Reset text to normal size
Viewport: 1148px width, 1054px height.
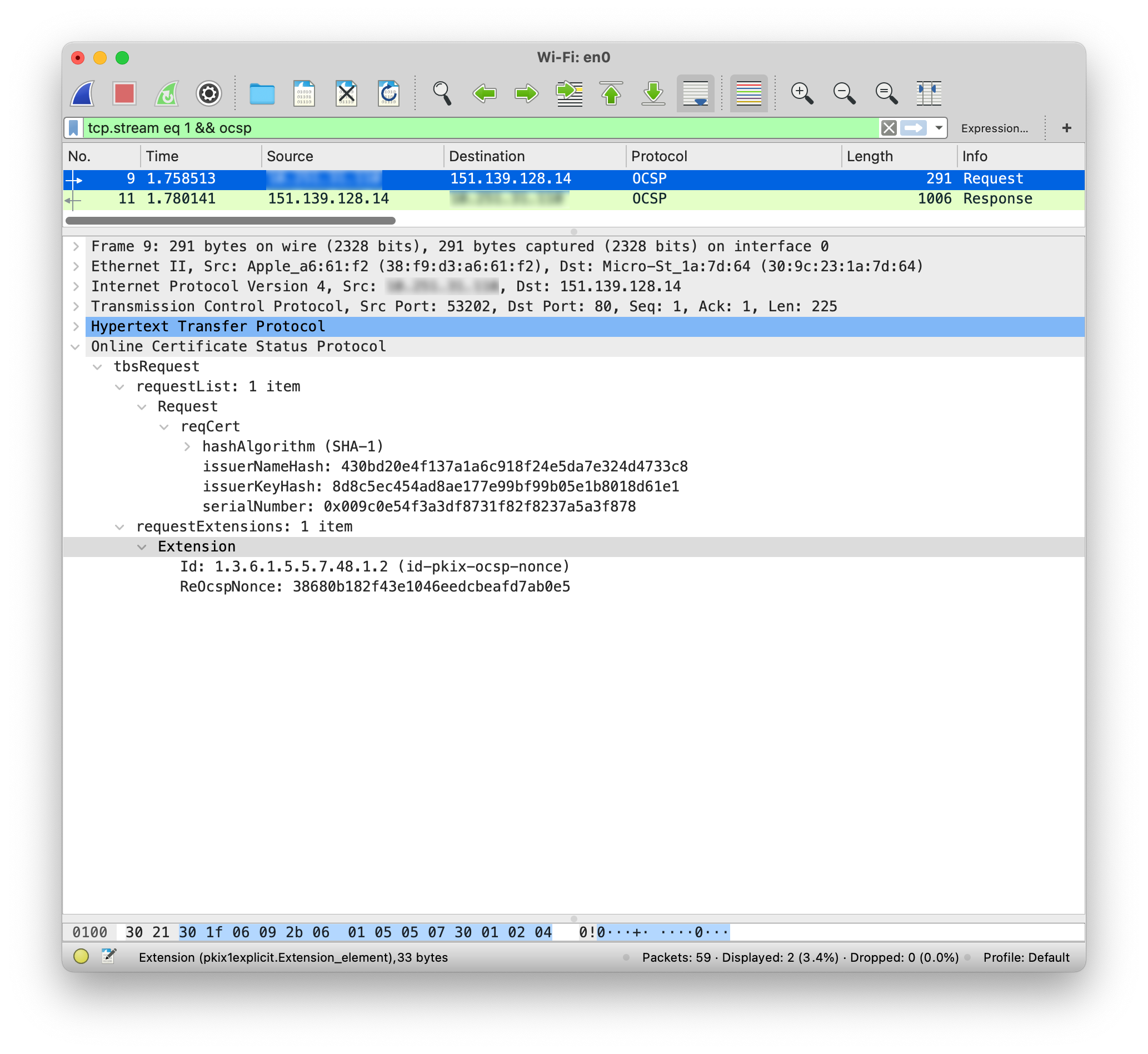pos(886,93)
